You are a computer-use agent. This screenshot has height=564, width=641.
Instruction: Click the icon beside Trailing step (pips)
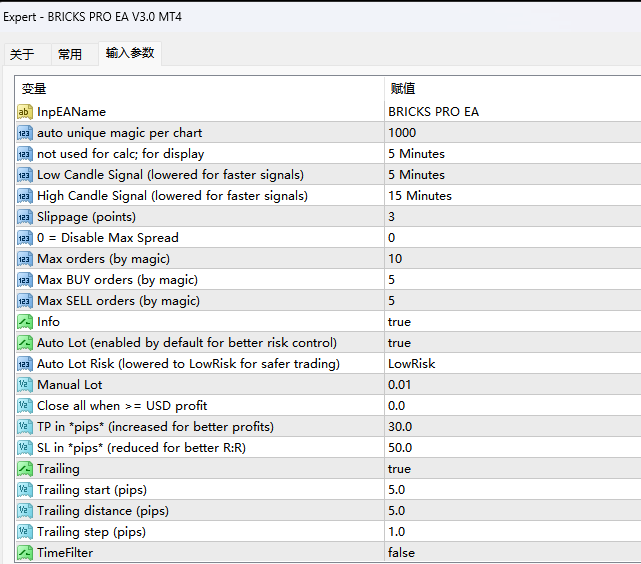tap(25, 532)
